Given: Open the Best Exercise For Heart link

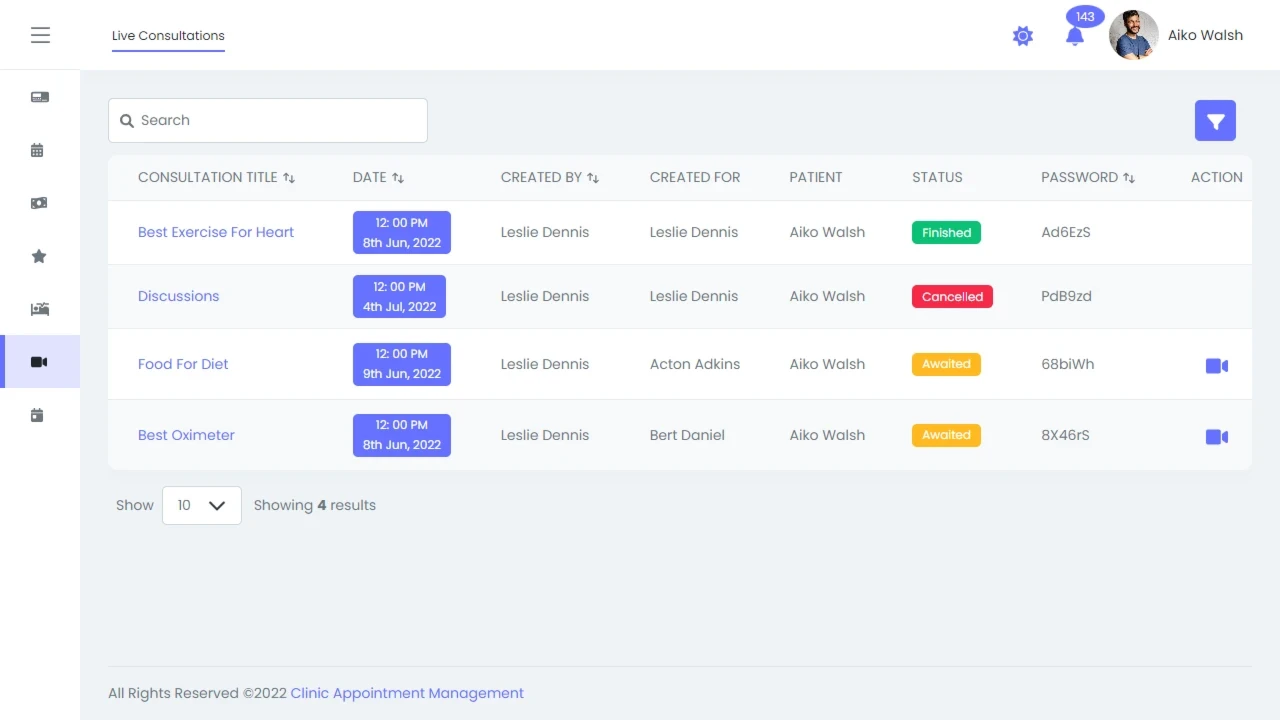Looking at the screenshot, I should pos(216,232).
